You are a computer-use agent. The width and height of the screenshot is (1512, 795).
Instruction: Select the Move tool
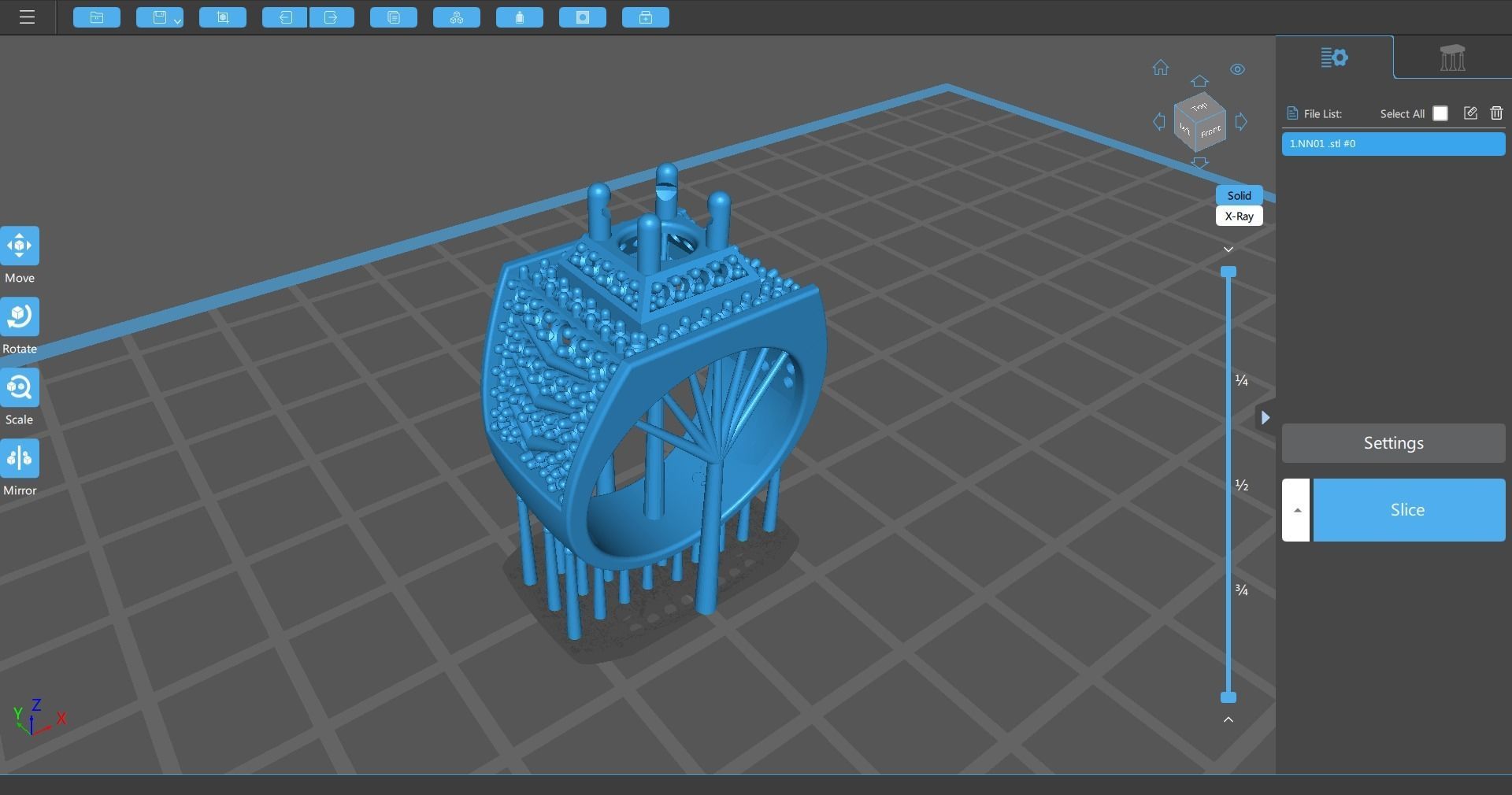(x=20, y=246)
